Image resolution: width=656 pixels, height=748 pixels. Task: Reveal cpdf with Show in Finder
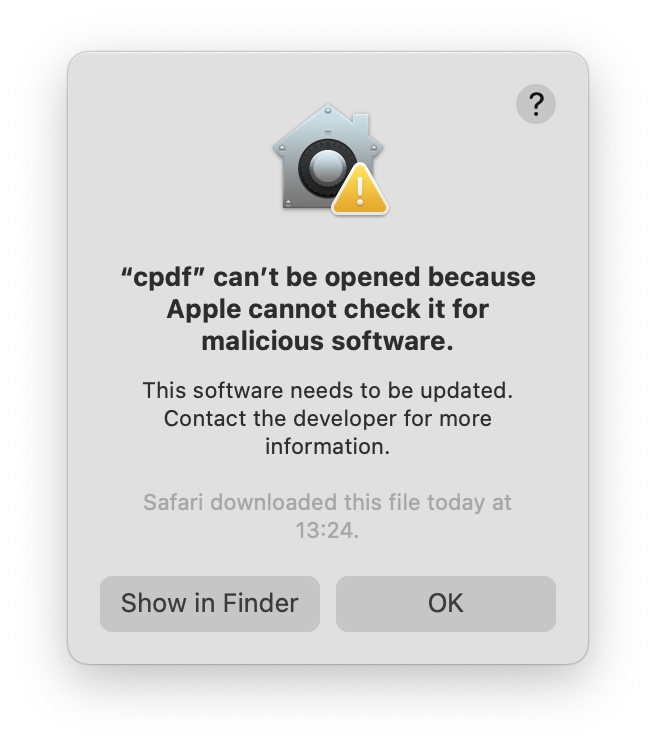209,603
